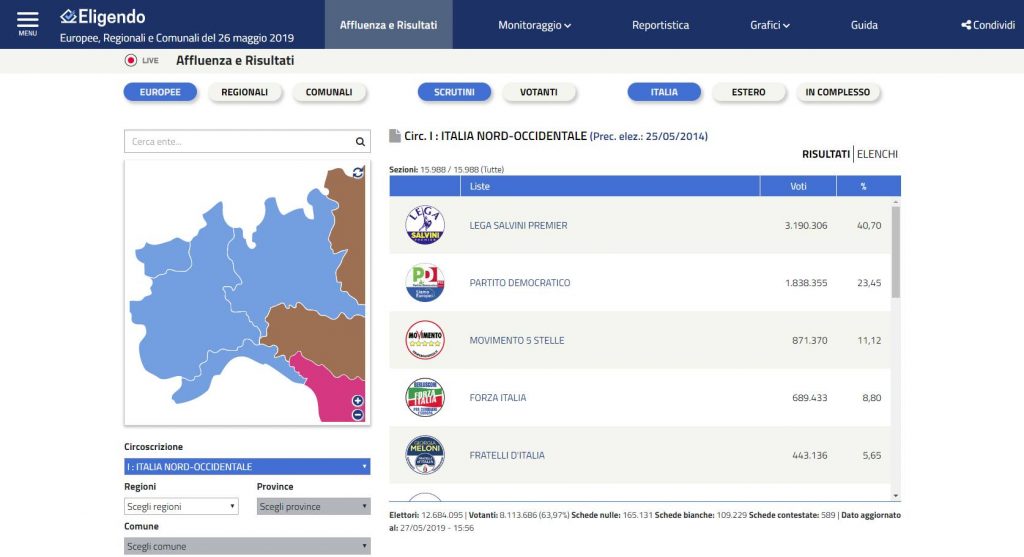Image resolution: width=1024 pixels, height=557 pixels.
Task: Open FORZA ITALIA list link
Action: coord(498,398)
